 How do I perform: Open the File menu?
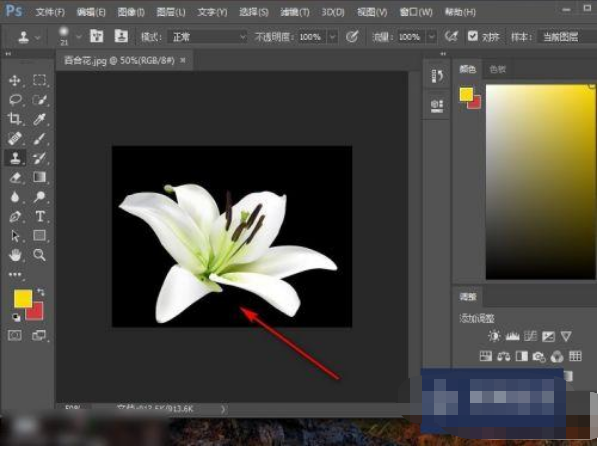click(50, 12)
